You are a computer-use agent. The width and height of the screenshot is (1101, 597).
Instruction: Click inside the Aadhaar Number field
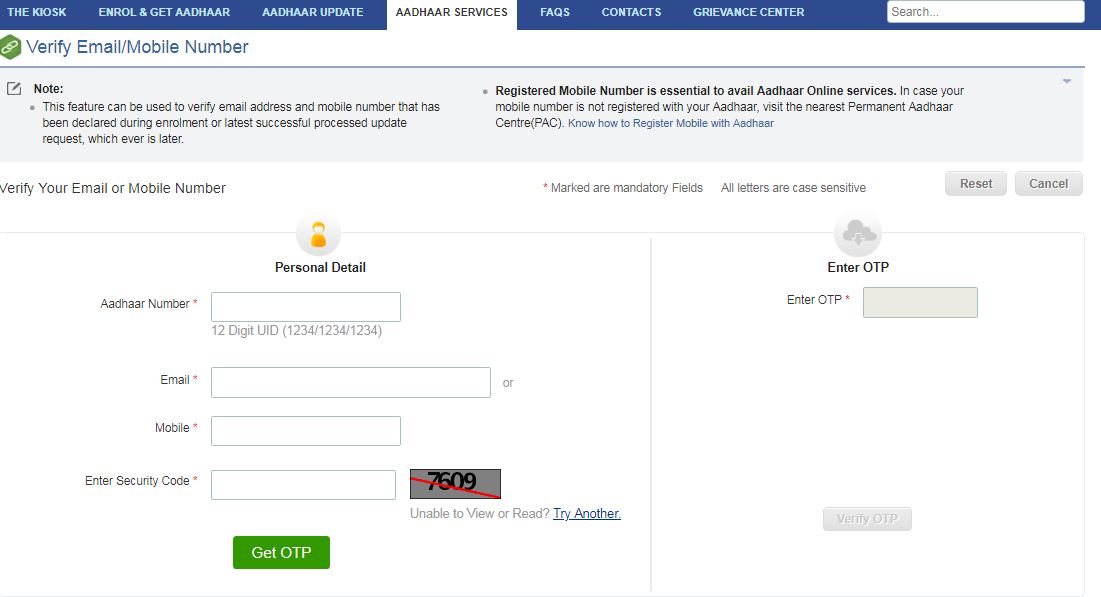(x=305, y=306)
